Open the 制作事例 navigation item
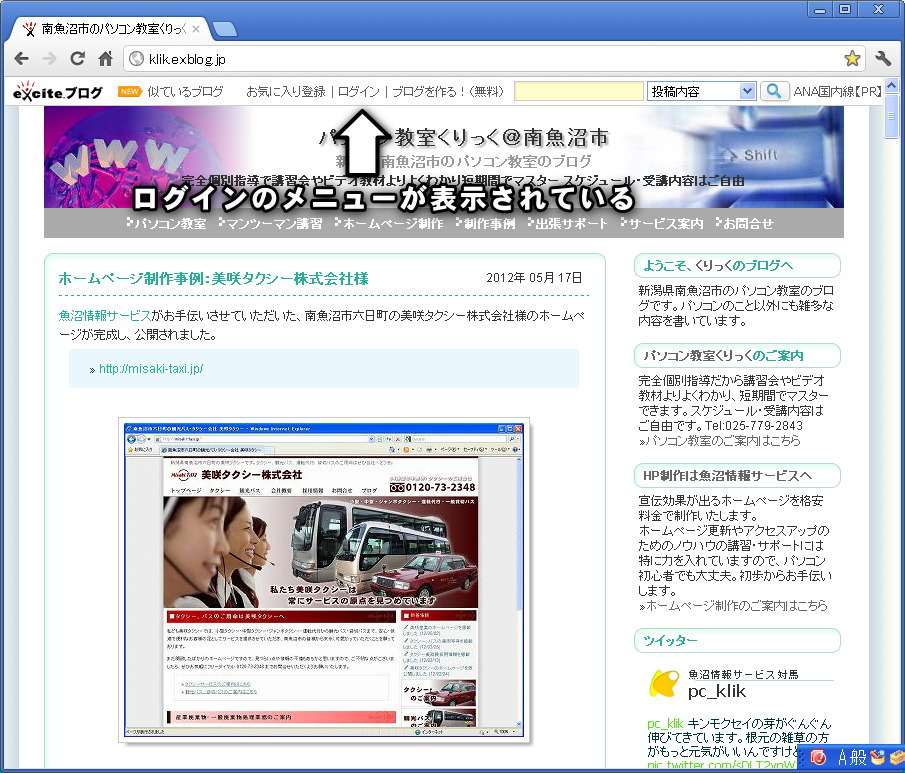 [x=486, y=223]
